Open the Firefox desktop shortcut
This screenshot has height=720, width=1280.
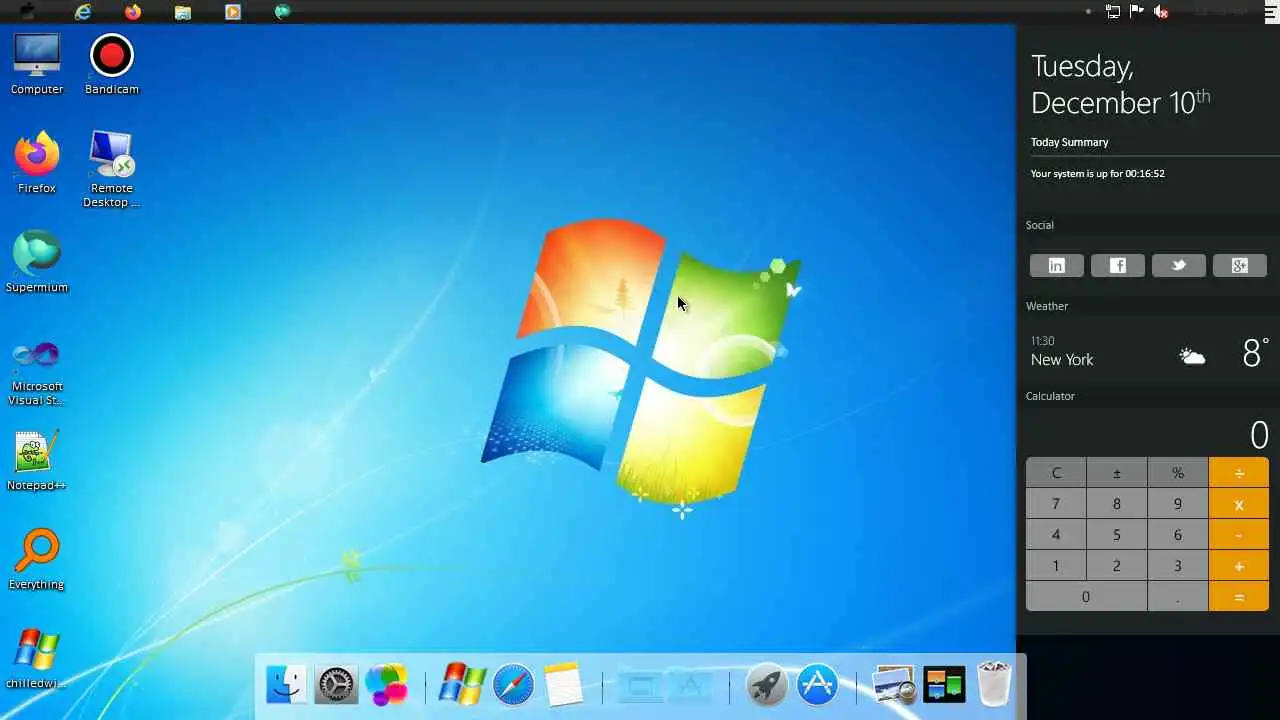(x=37, y=162)
